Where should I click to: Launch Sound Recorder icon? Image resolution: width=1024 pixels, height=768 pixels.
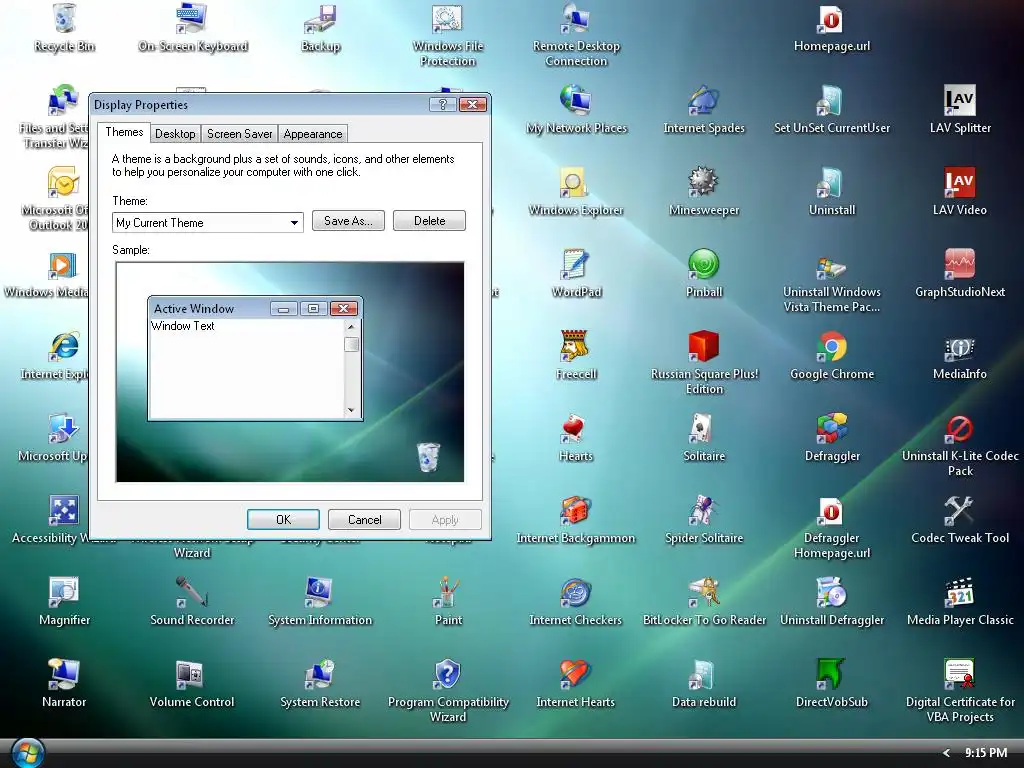[192, 593]
